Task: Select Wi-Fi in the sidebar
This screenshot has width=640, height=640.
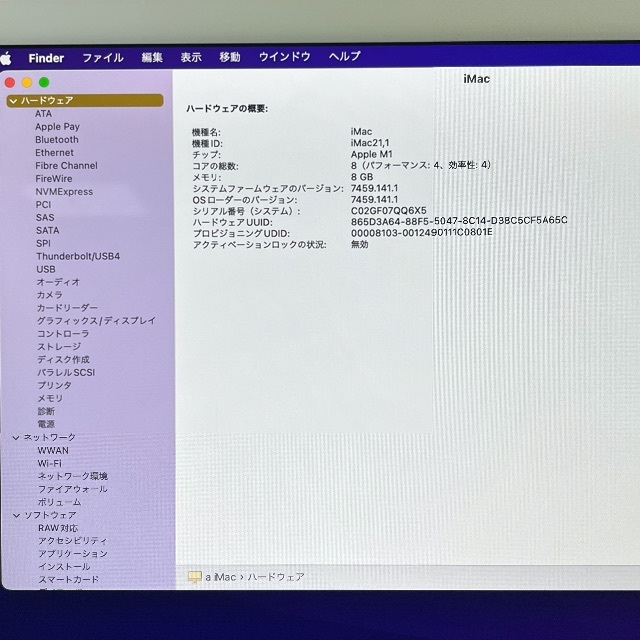Action: click(x=49, y=464)
